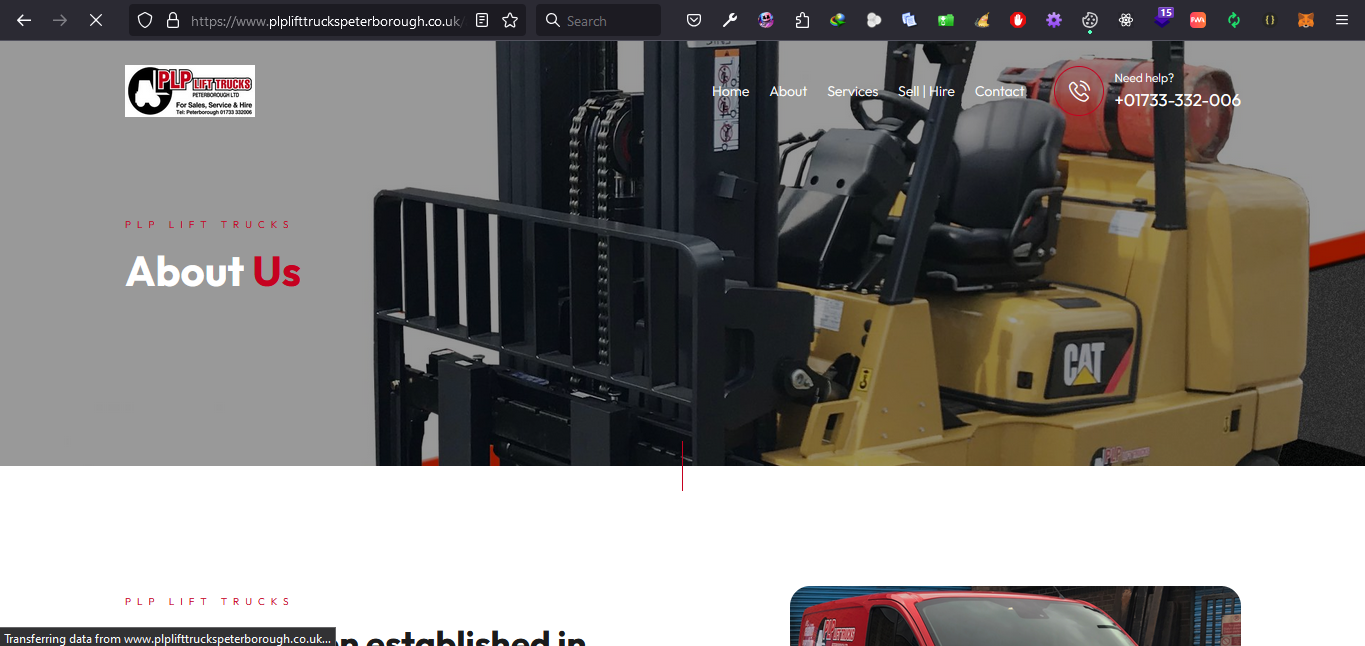
Task: Click the browser back arrow button
Action: point(24,20)
